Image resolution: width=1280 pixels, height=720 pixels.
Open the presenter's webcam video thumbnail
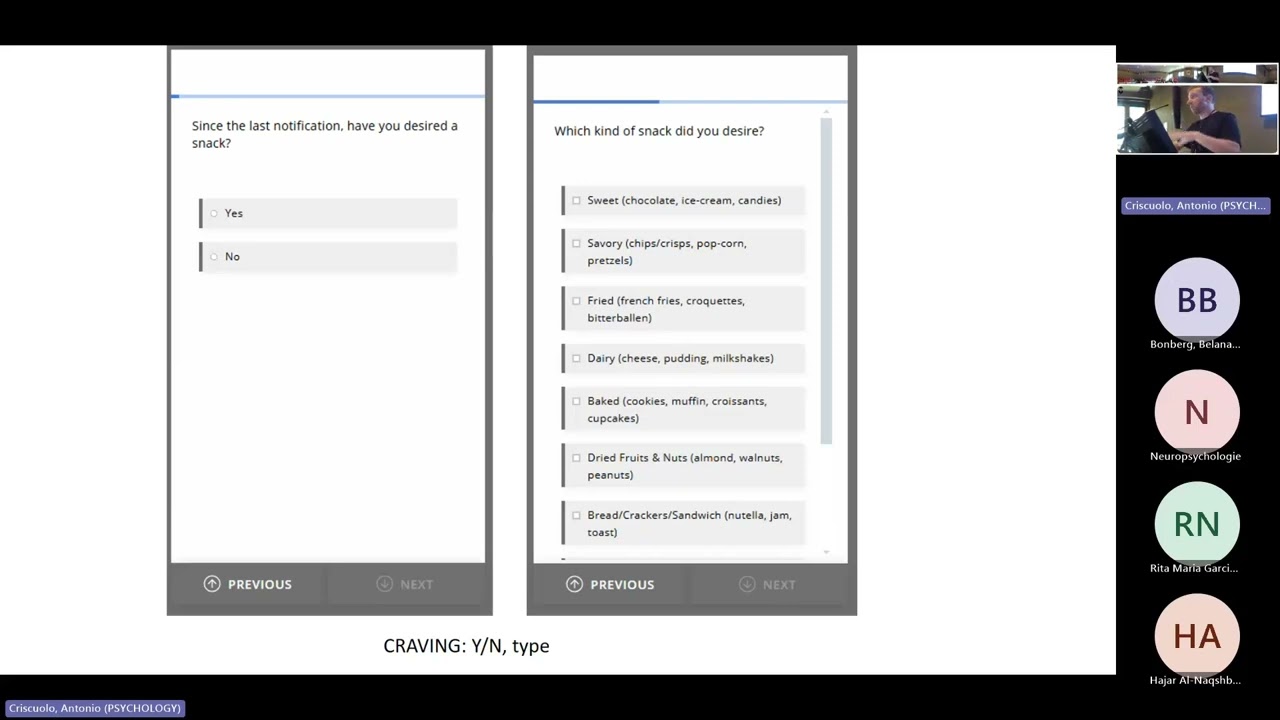1197,109
